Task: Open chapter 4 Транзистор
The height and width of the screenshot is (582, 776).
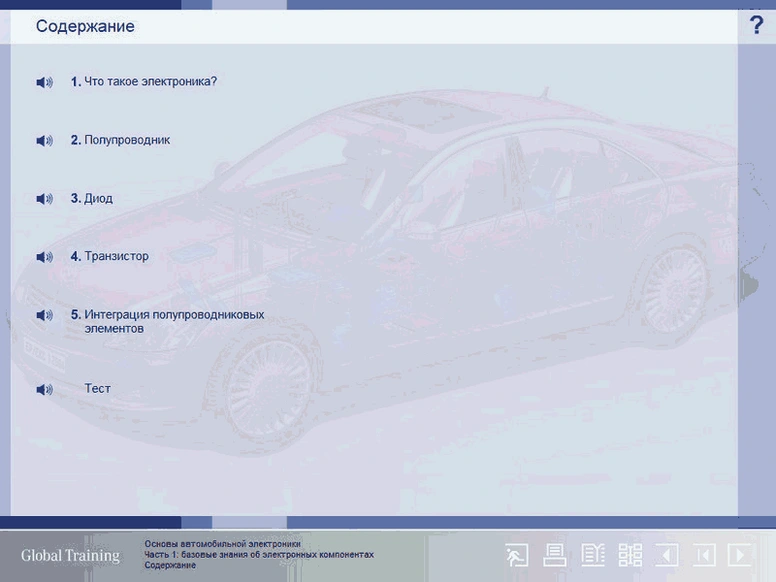Action: (116, 256)
